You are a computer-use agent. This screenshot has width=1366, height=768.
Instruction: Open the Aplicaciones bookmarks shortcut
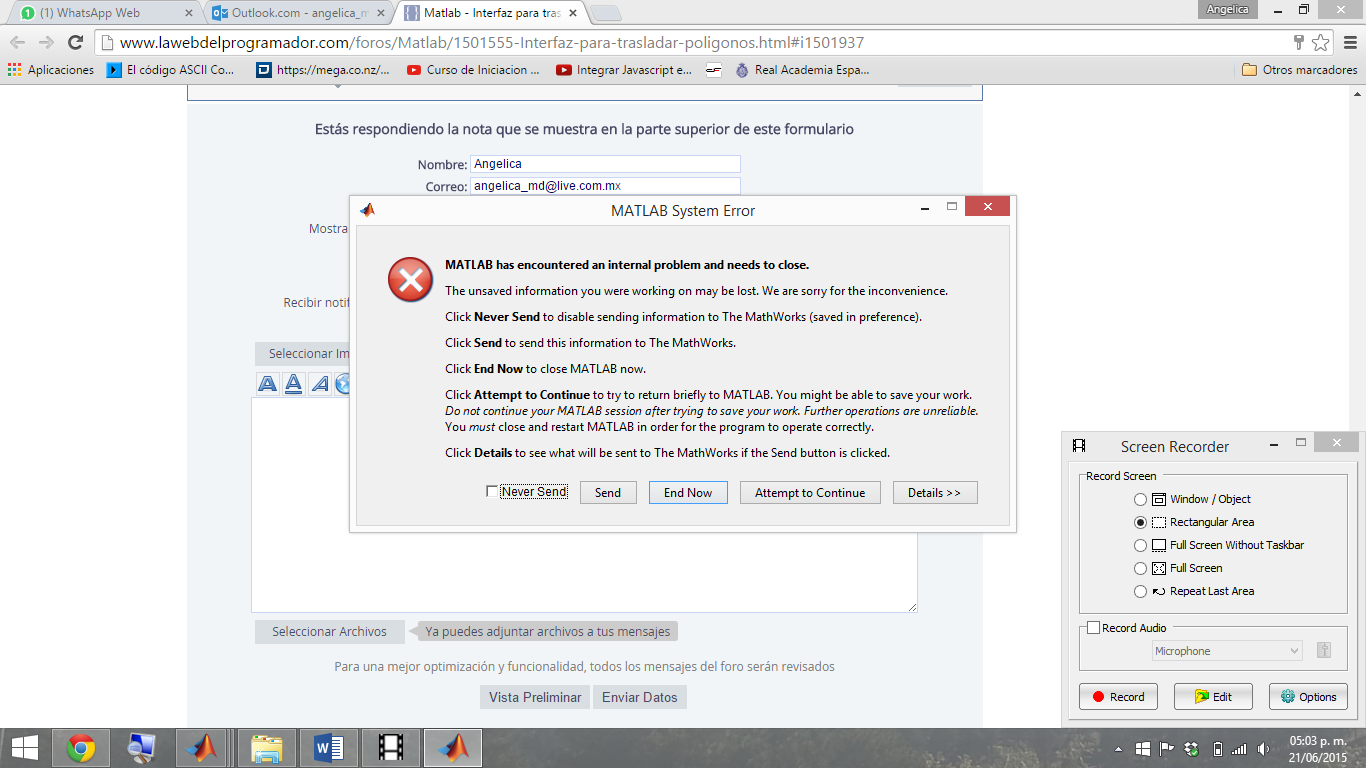[51, 70]
